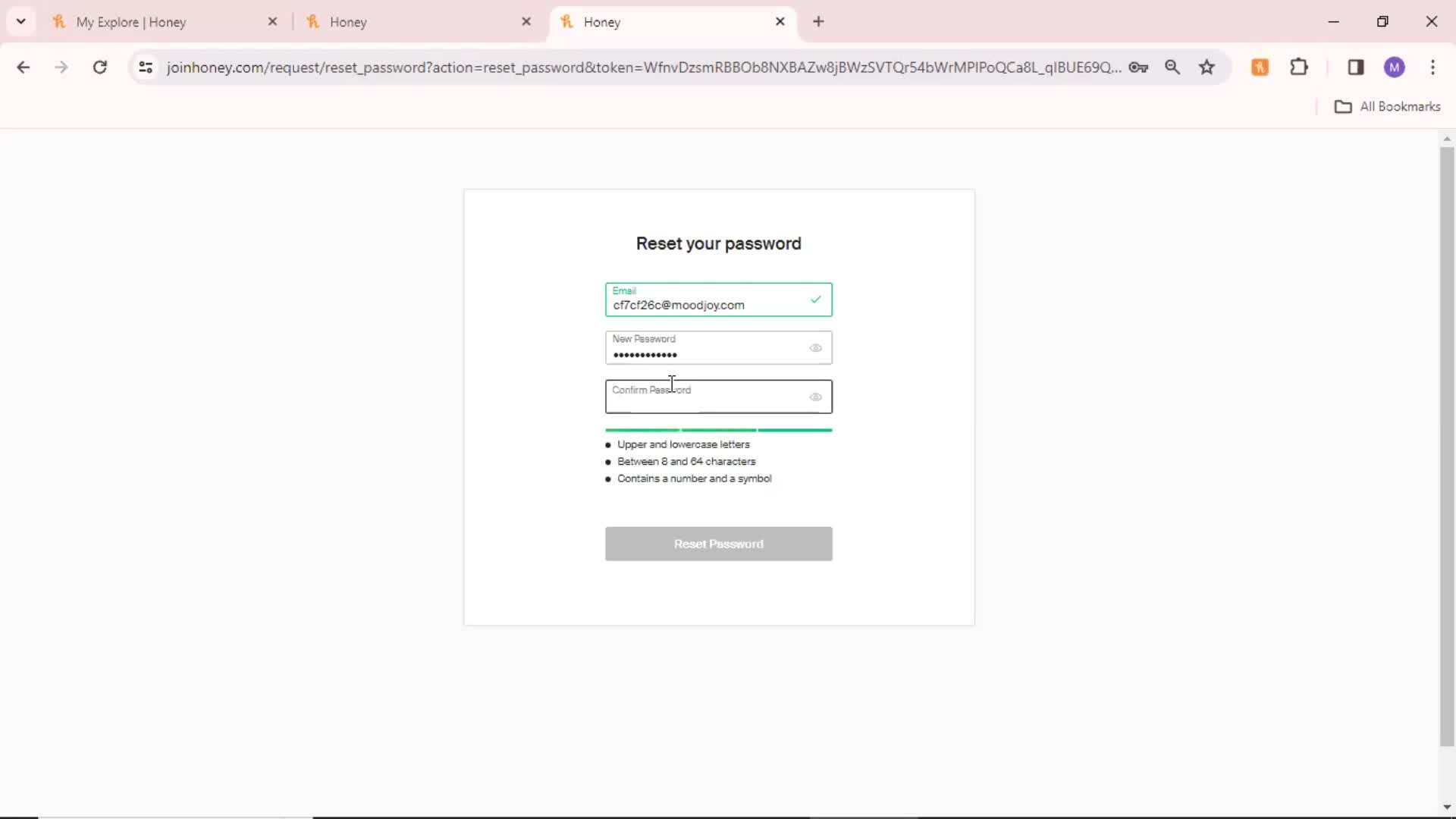The width and height of the screenshot is (1456, 819).
Task: Go back to the previous page
Action: pos(24,67)
